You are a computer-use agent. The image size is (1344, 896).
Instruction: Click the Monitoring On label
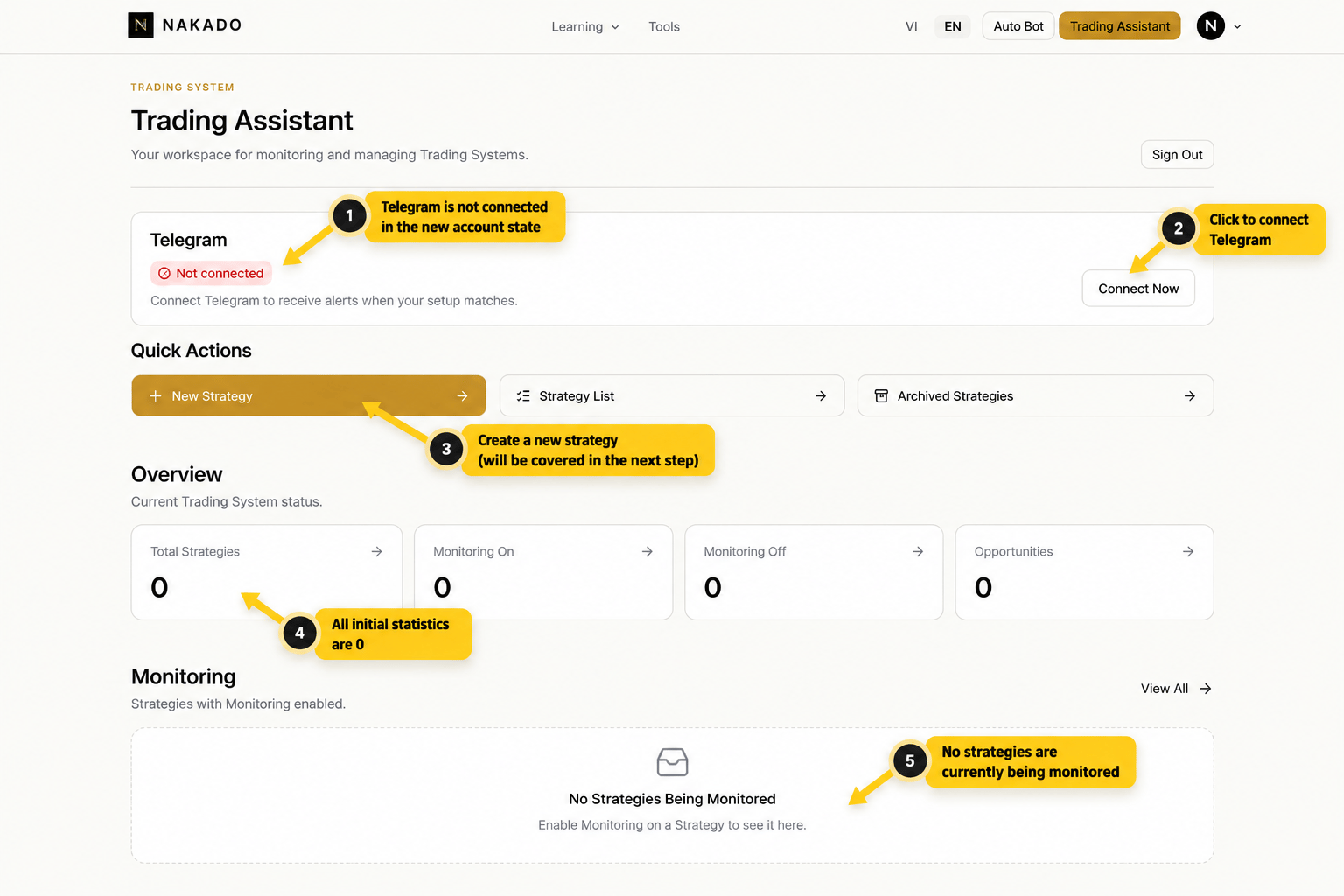click(473, 552)
